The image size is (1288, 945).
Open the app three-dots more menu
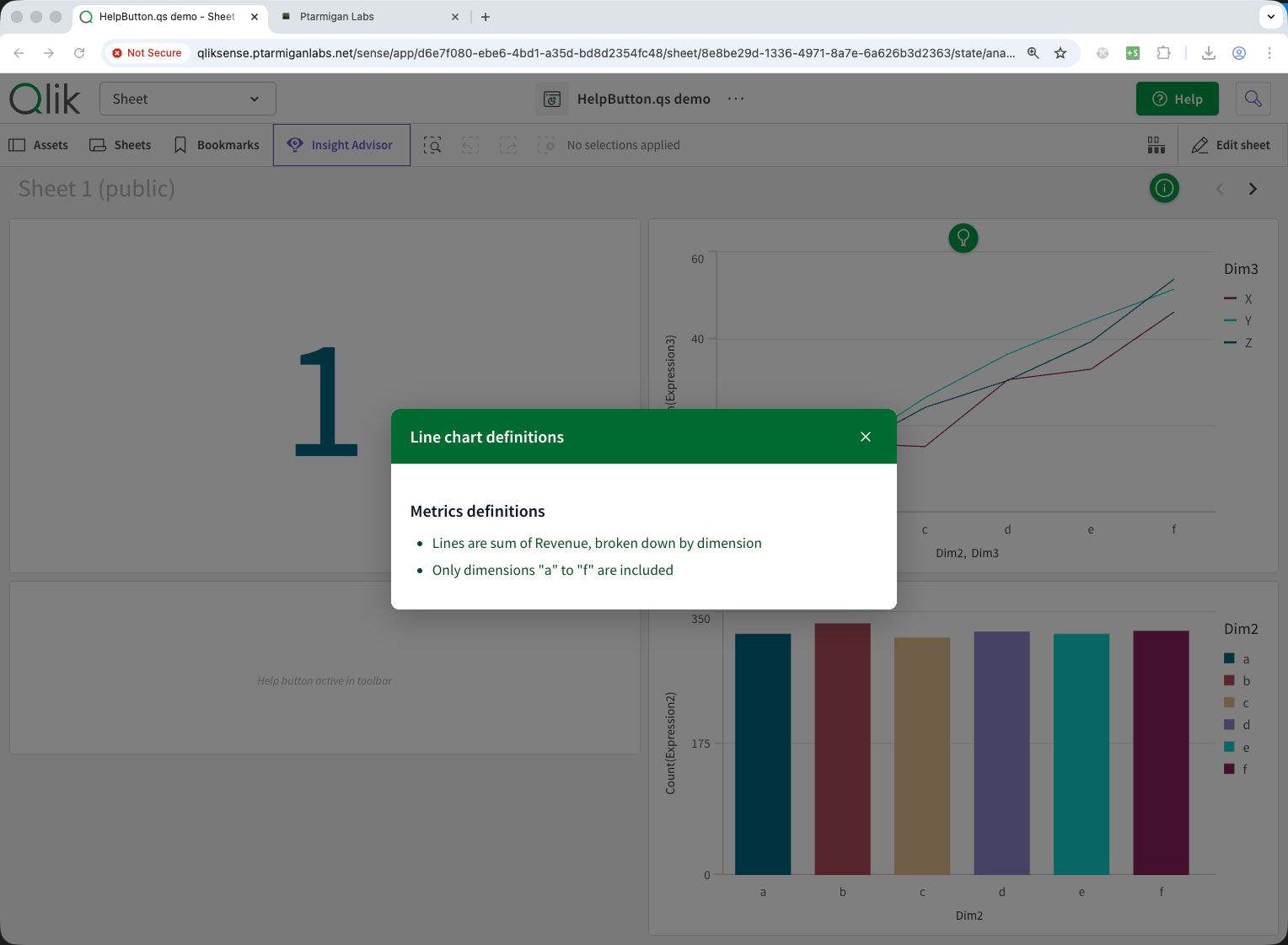pyautogui.click(x=736, y=99)
